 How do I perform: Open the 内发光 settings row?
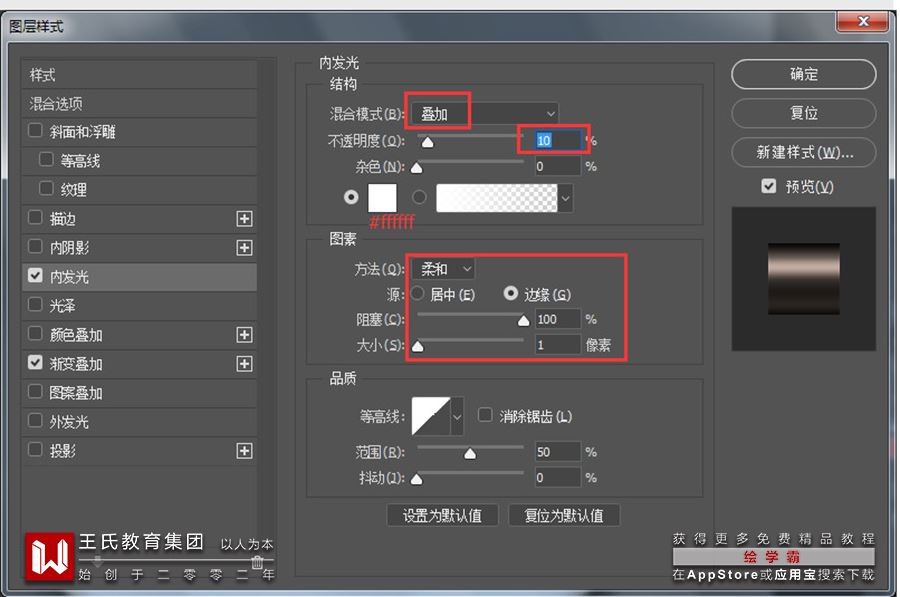[139, 277]
